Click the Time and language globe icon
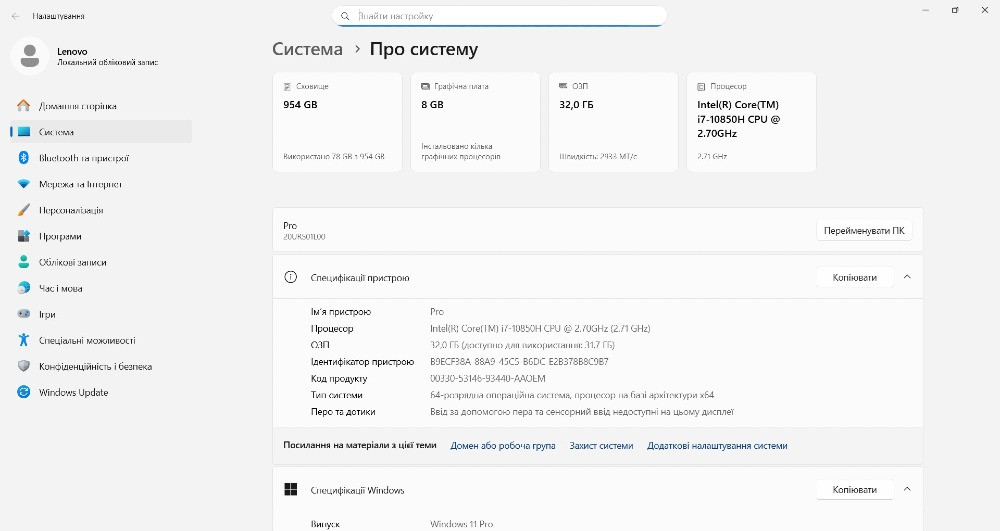Image resolution: width=1000 pixels, height=531 pixels. tap(24, 288)
